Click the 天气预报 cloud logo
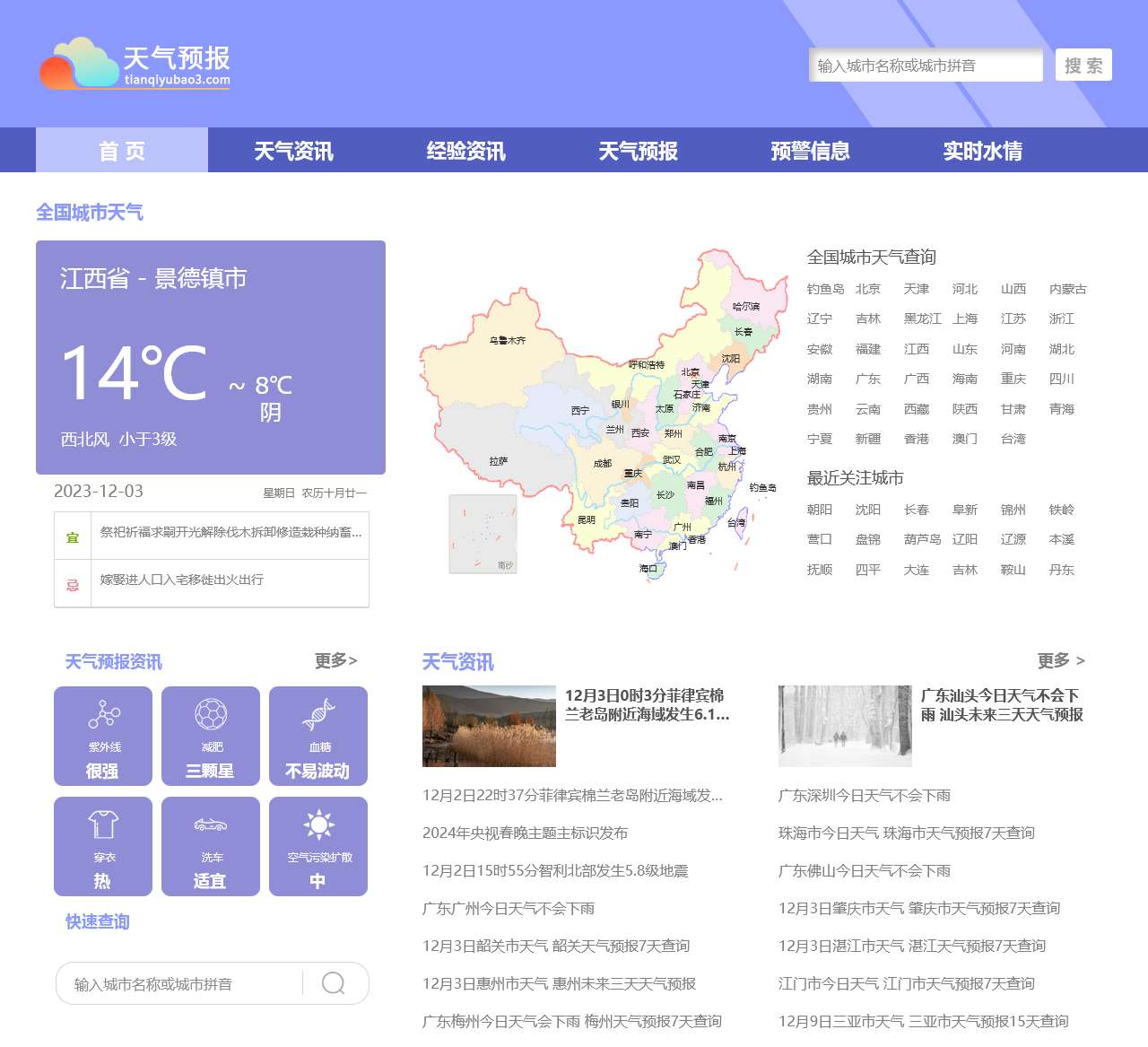The height and width of the screenshot is (1047, 1148). click(x=135, y=63)
